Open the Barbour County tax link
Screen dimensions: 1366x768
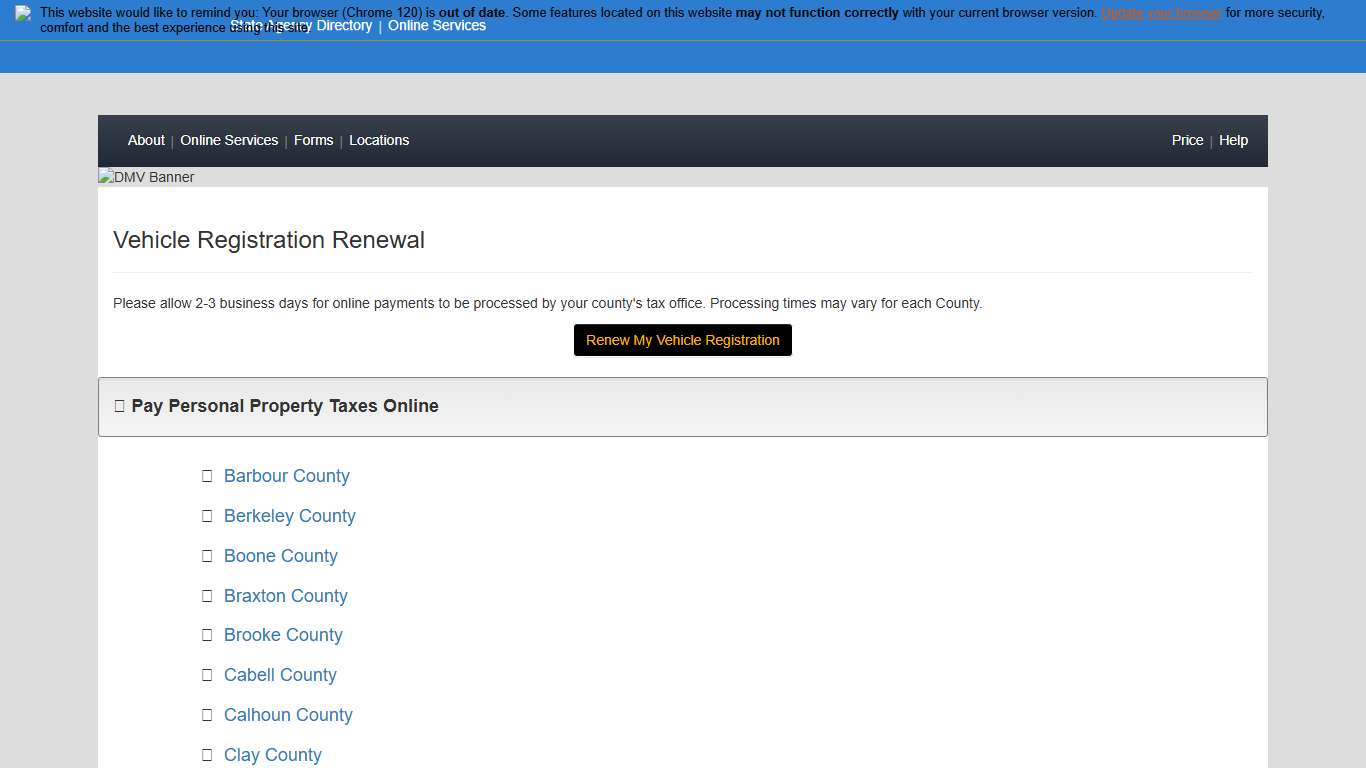click(x=286, y=476)
